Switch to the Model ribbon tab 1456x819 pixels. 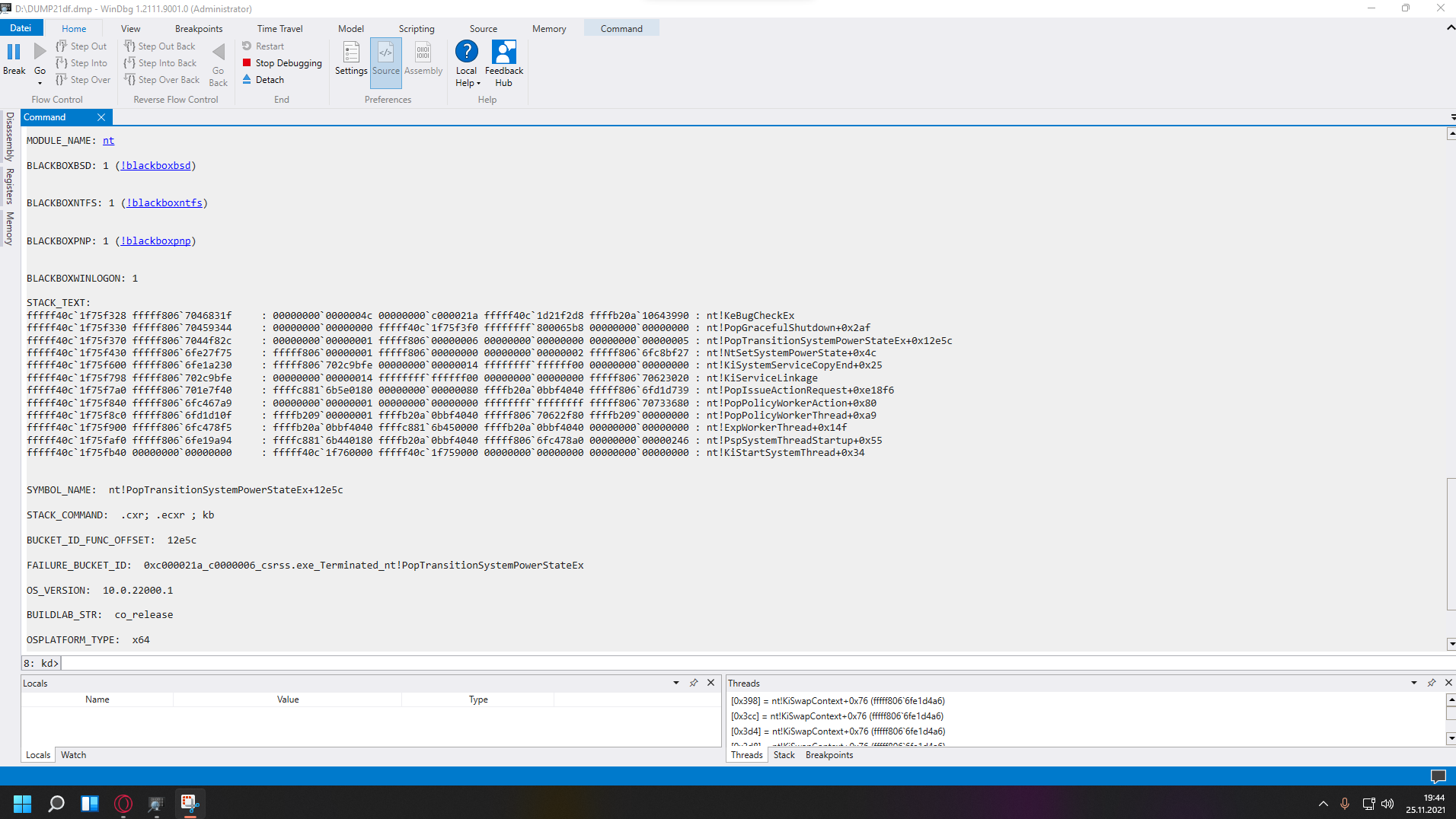pyautogui.click(x=351, y=29)
